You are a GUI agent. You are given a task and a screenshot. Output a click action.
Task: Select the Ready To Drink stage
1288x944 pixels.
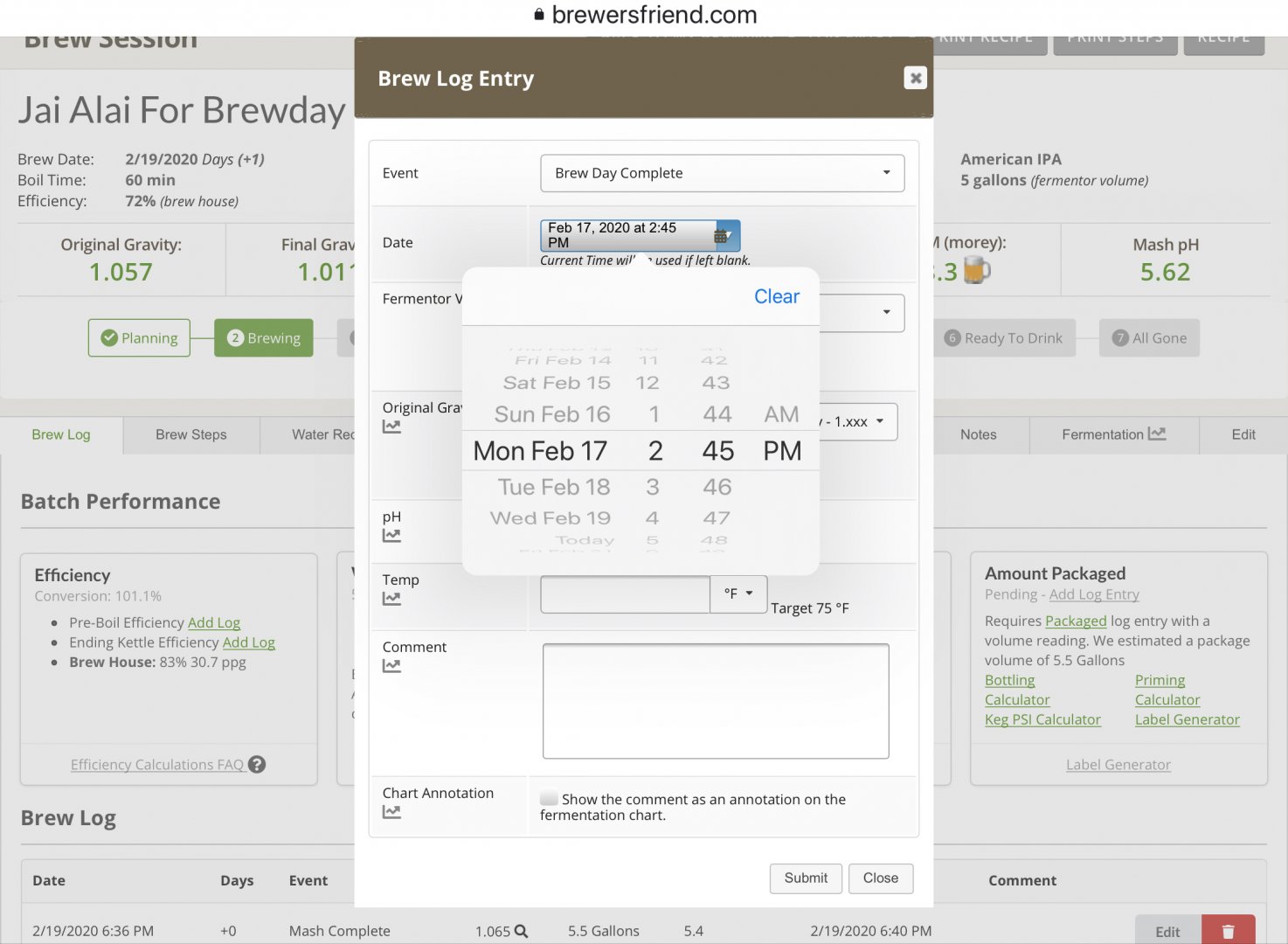click(1004, 338)
